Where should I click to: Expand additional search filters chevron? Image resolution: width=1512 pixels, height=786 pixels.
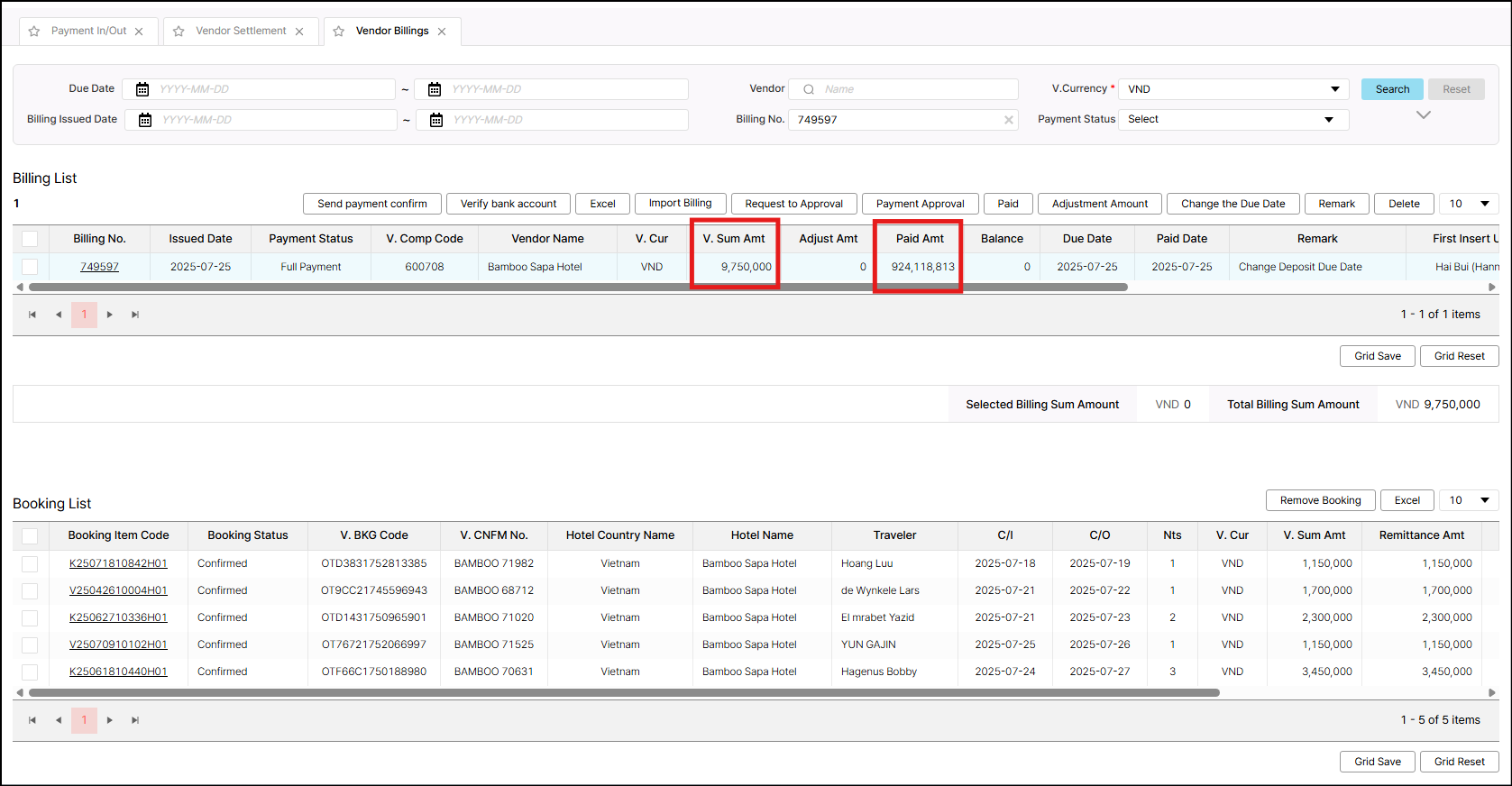(1424, 115)
